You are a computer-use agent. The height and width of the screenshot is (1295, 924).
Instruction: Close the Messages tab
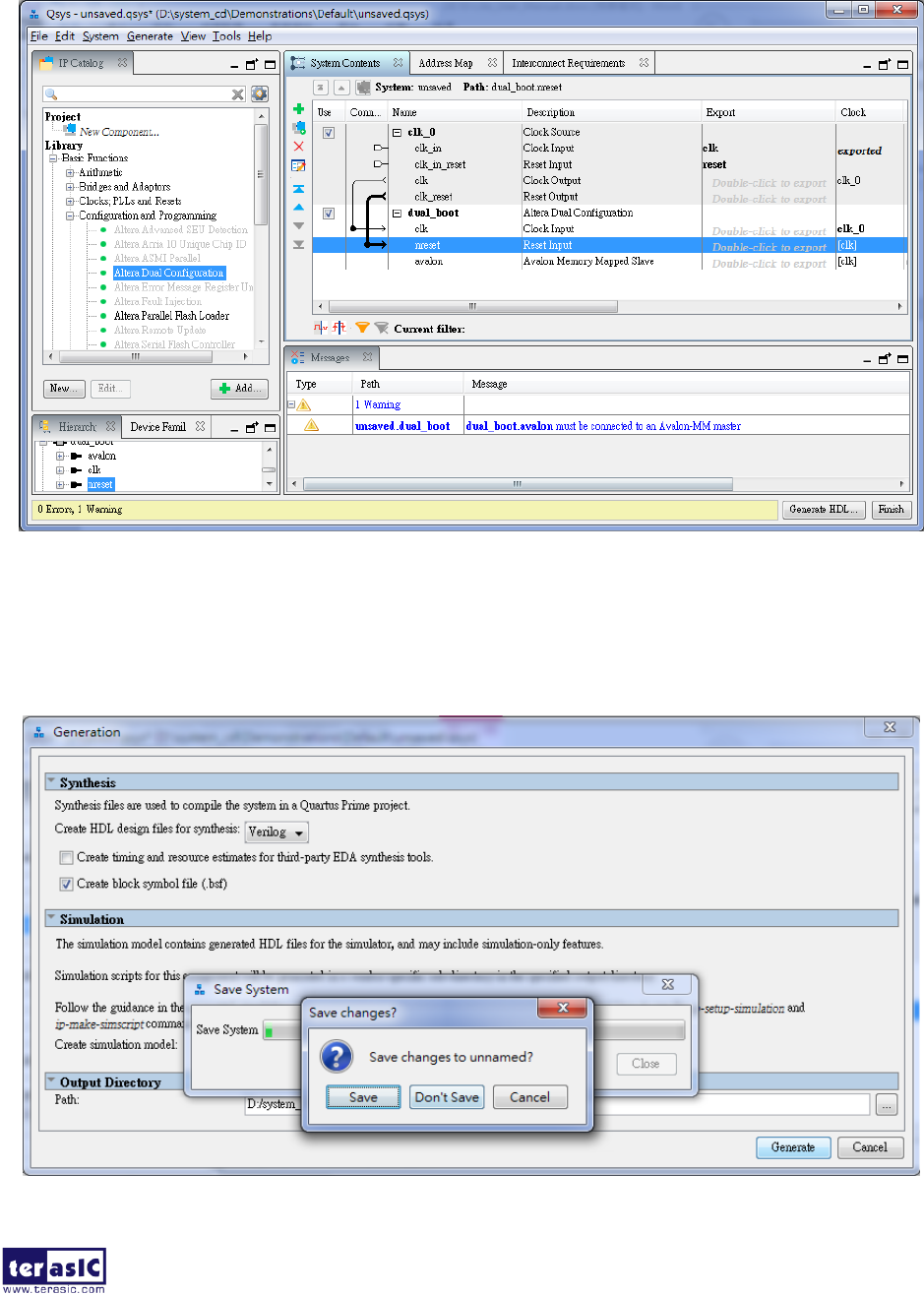367,357
